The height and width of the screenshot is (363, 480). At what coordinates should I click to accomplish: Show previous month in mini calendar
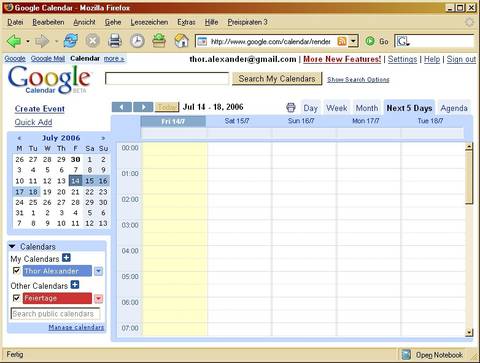click(x=19, y=138)
